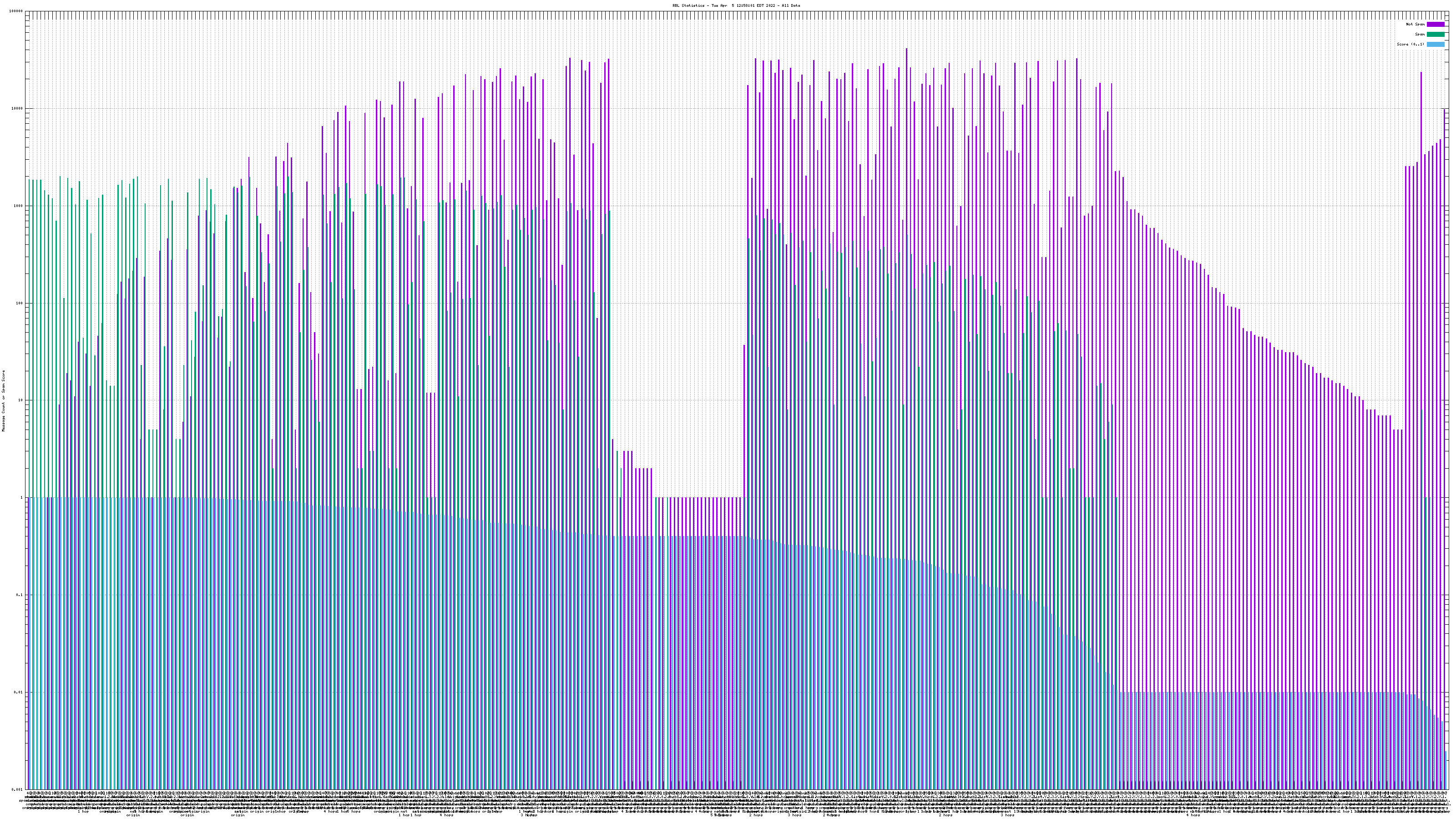The image size is (1456, 819).
Task: Click the 0.01 y-axis tick label
Action: tap(18, 692)
